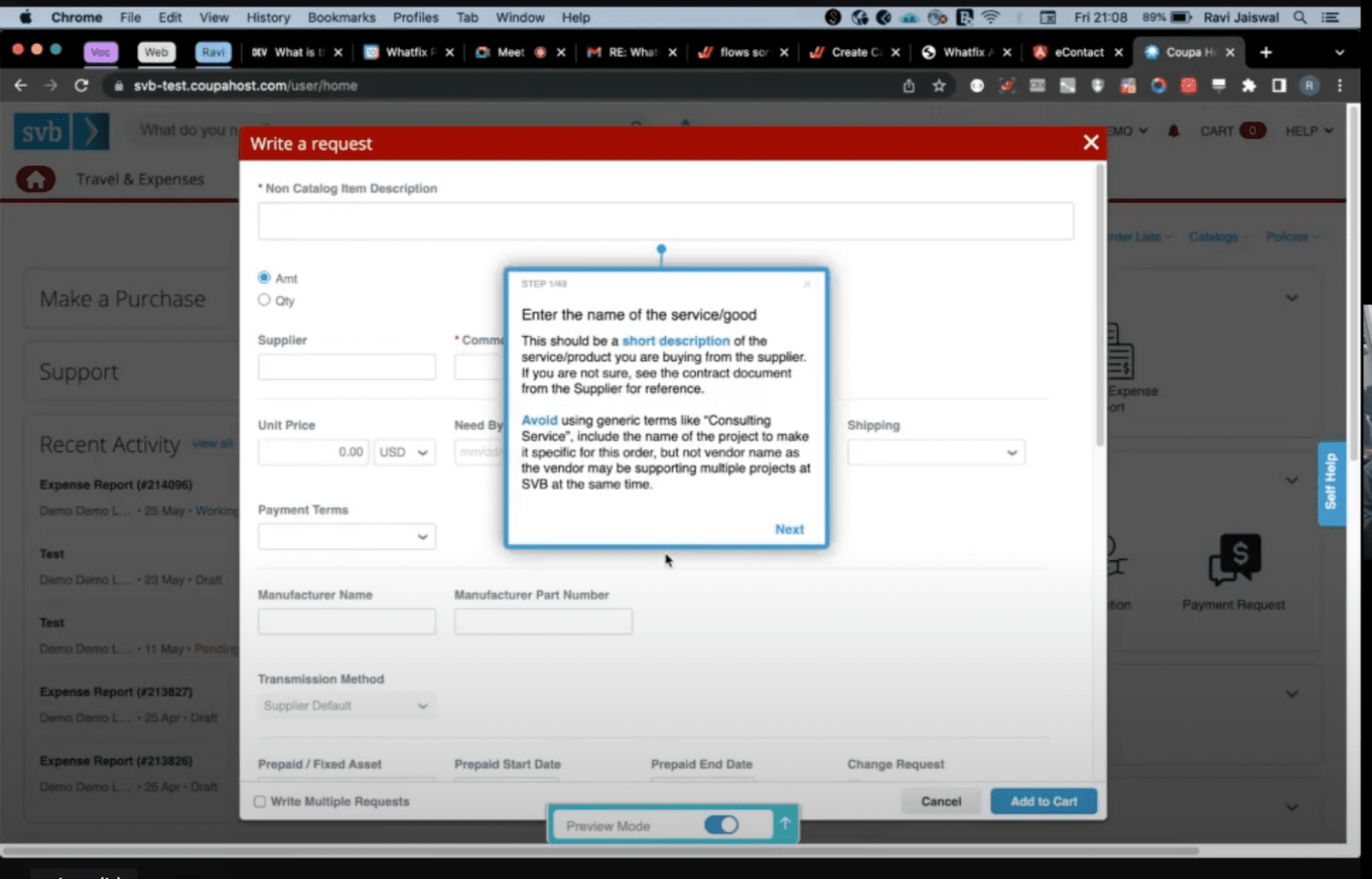Click the browser reload button
This screenshot has height=879, width=1372.
tap(81, 85)
